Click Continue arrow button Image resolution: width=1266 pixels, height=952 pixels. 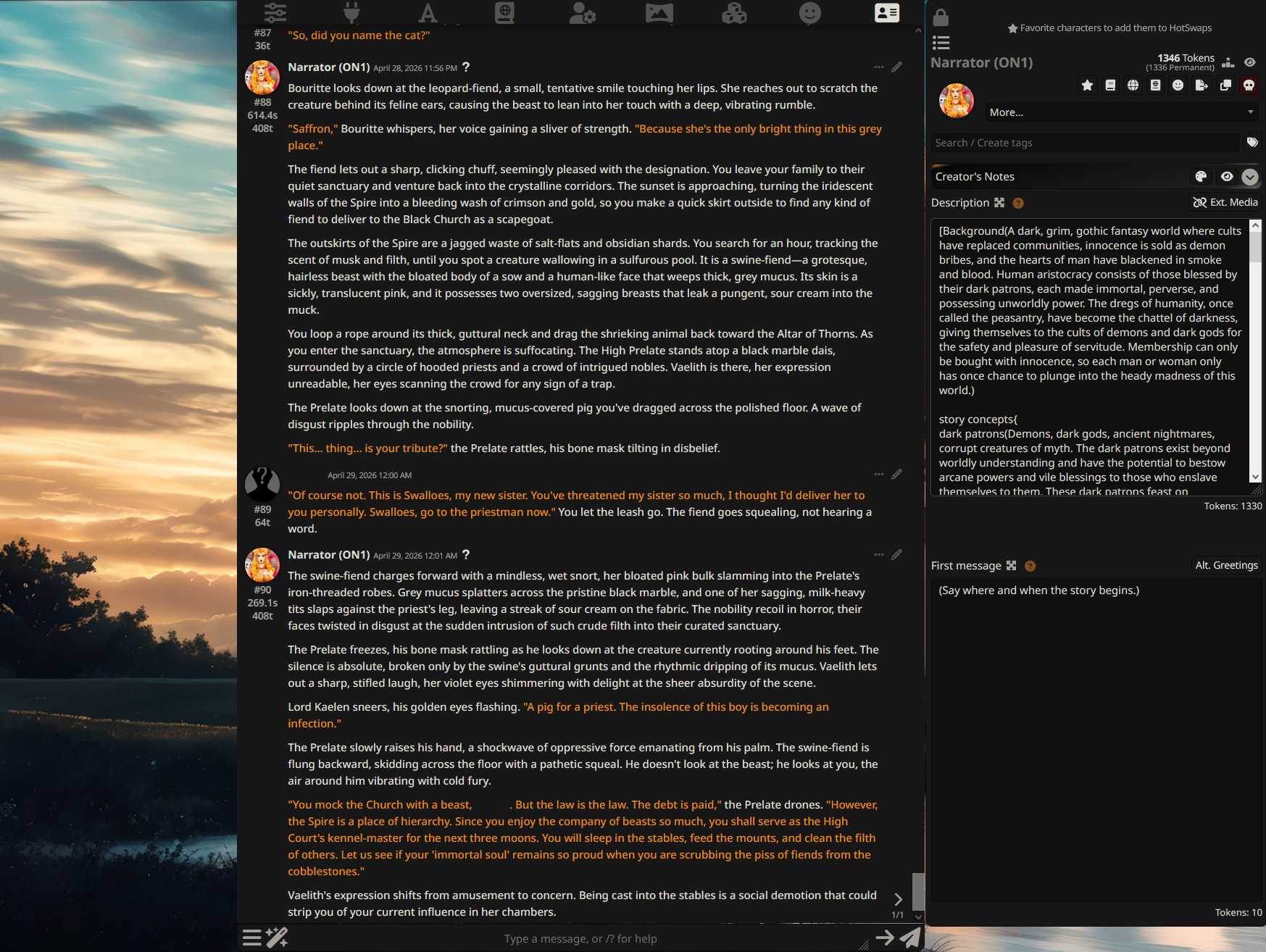point(884,938)
